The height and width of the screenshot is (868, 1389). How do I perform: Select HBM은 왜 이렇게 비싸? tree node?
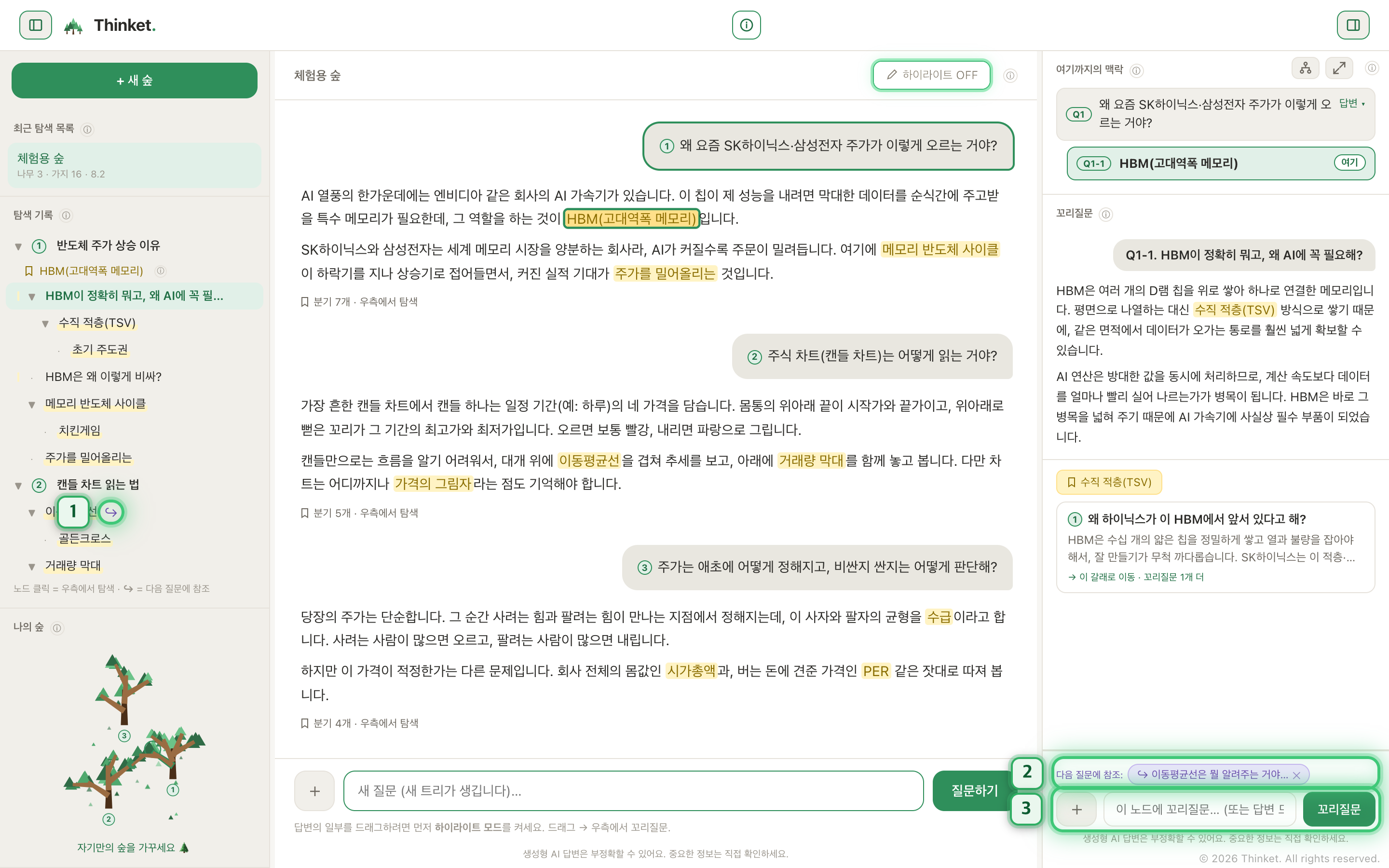point(103,377)
